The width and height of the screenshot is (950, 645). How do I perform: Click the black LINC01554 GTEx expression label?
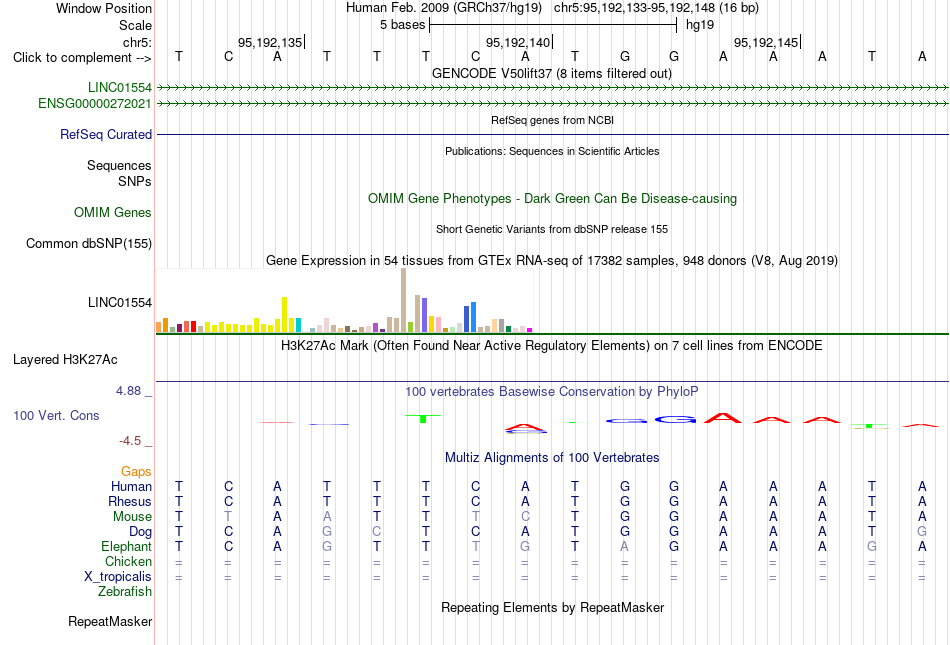(x=119, y=302)
